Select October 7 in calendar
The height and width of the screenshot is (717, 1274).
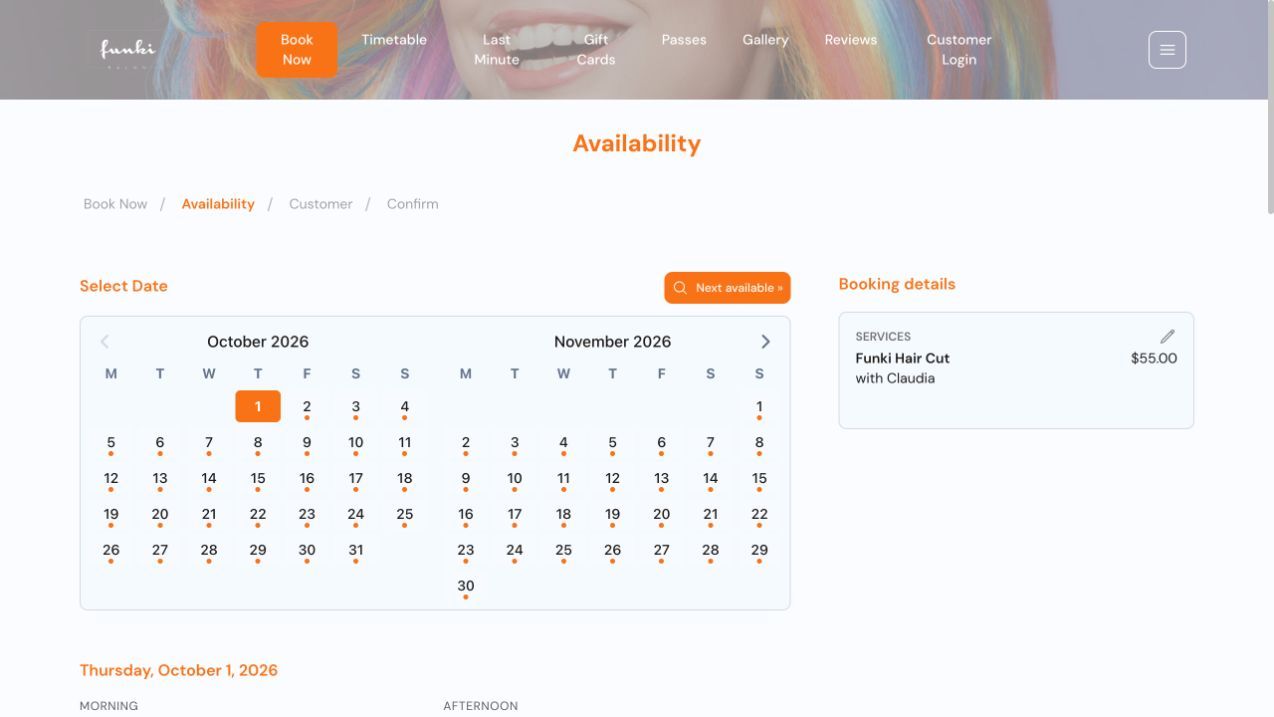[209, 443]
